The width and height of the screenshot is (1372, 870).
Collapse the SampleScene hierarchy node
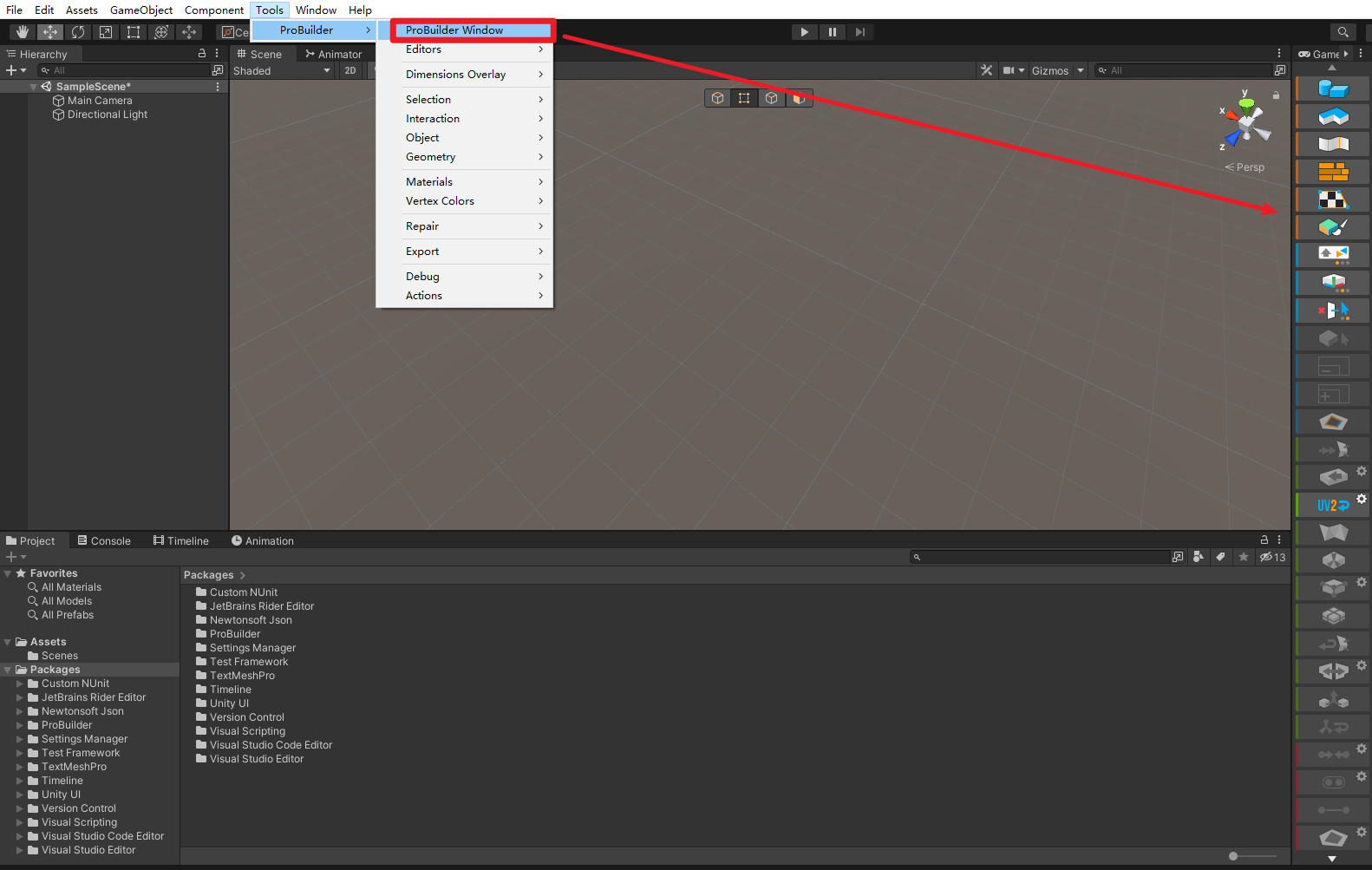tap(34, 87)
